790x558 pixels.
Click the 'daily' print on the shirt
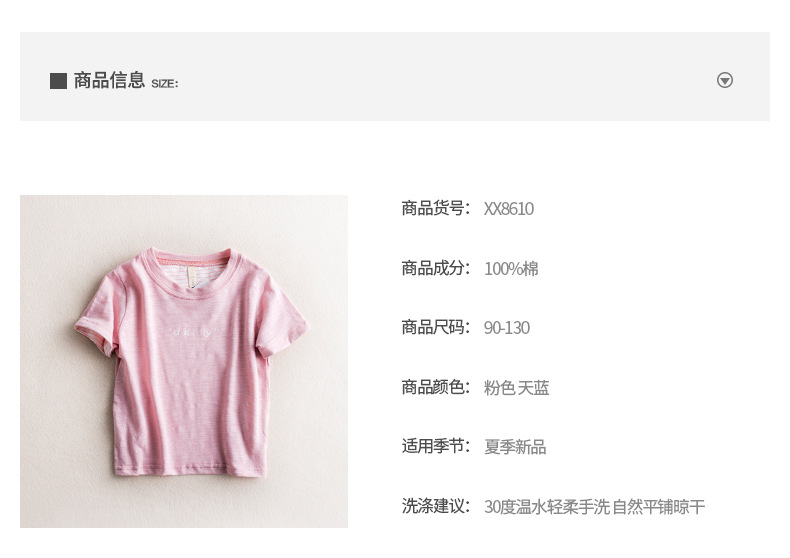coord(191,332)
